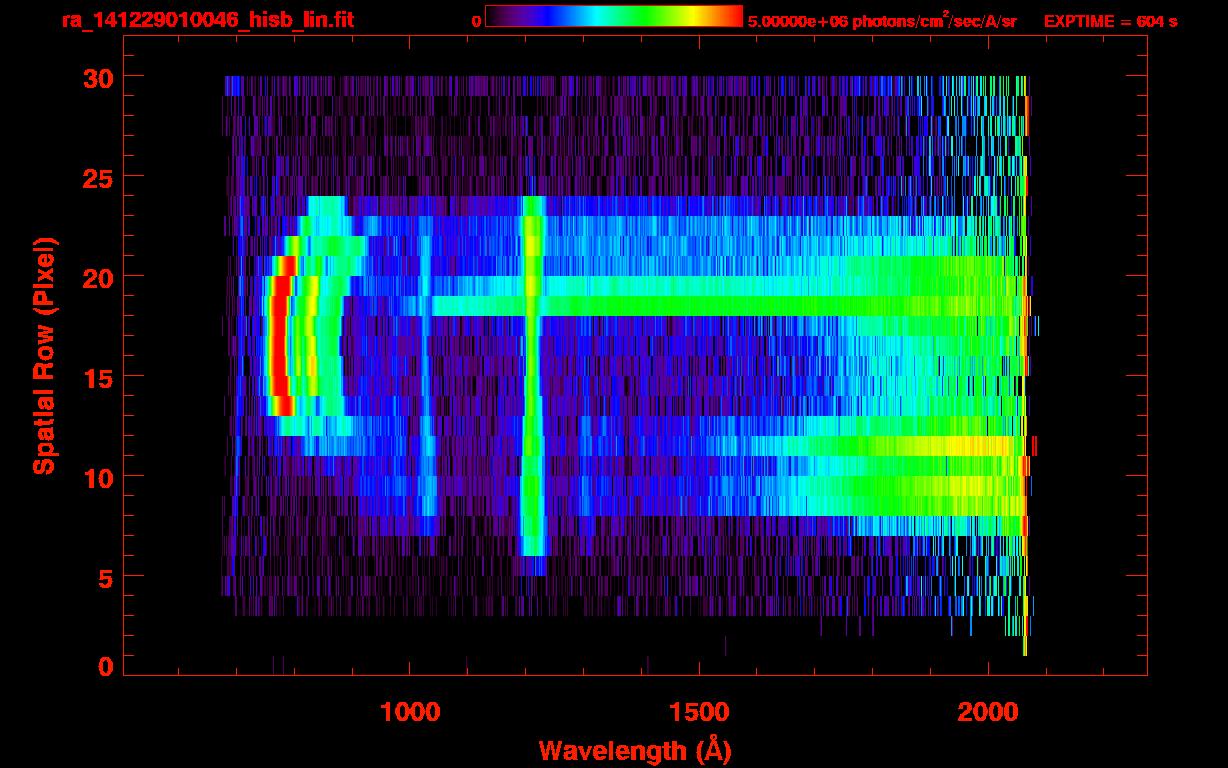1228x768 pixels.
Task: Click the y-axis tick label 10
Action: pos(98,477)
